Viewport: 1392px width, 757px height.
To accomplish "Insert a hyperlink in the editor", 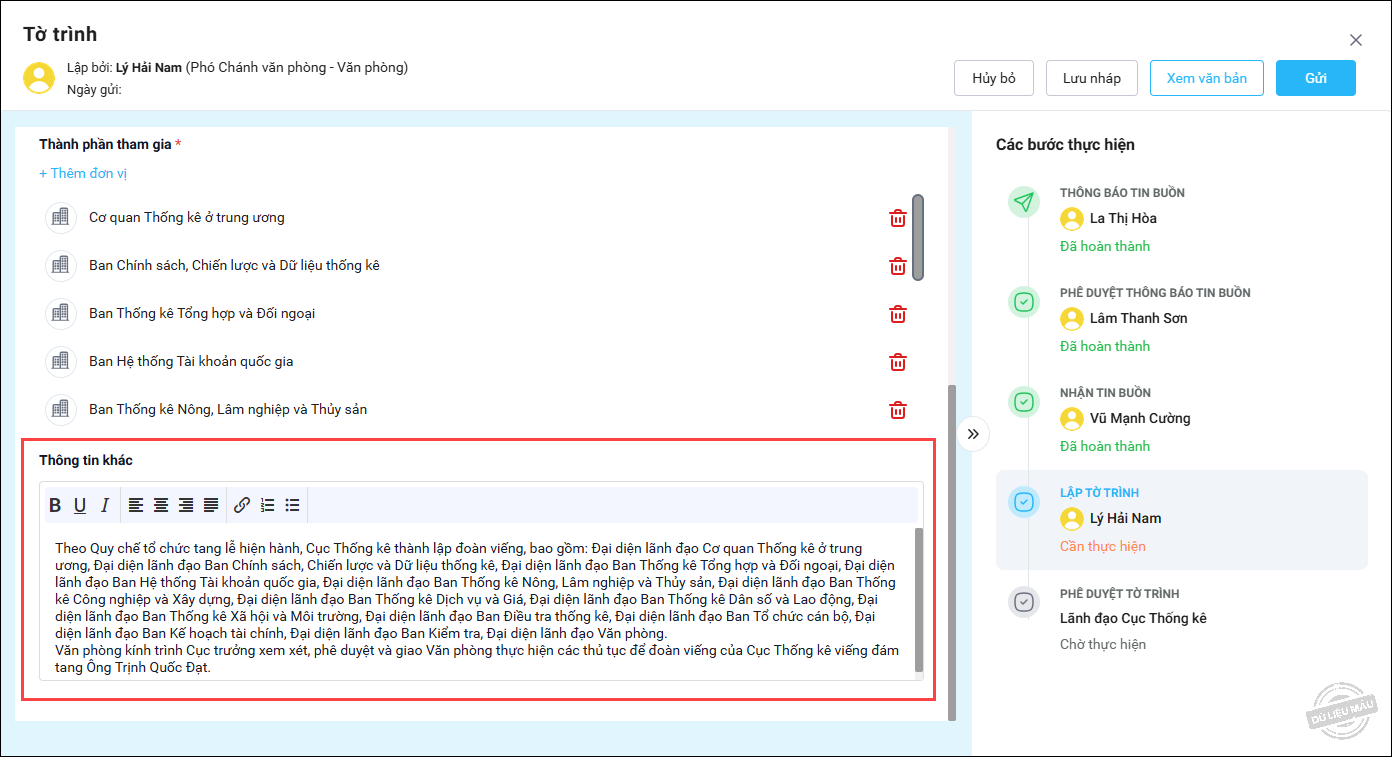I will click(242, 505).
